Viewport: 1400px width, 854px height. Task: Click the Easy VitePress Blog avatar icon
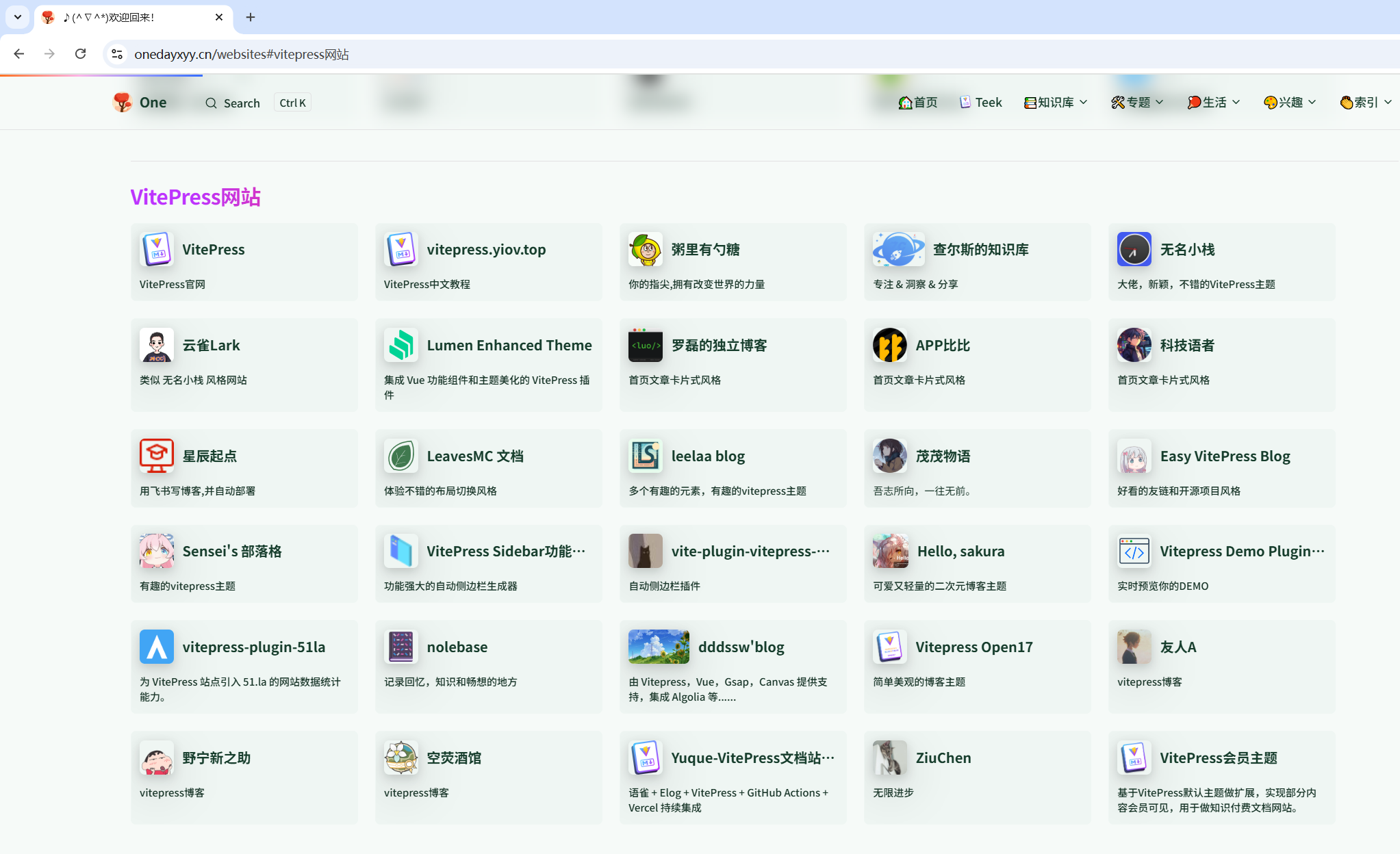coord(1134,456)
